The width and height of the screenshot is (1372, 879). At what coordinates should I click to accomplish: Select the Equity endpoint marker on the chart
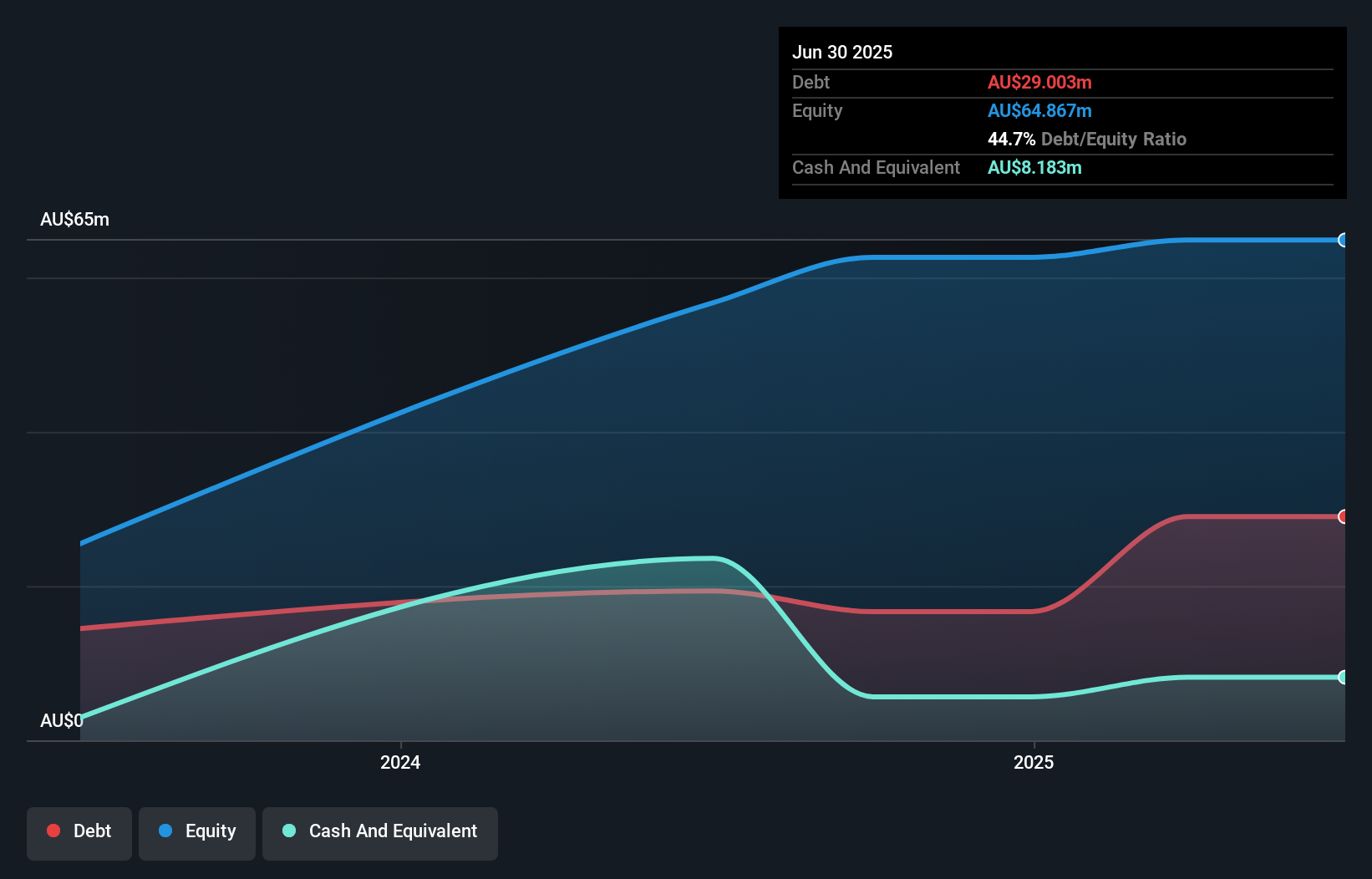(1343, 241)
